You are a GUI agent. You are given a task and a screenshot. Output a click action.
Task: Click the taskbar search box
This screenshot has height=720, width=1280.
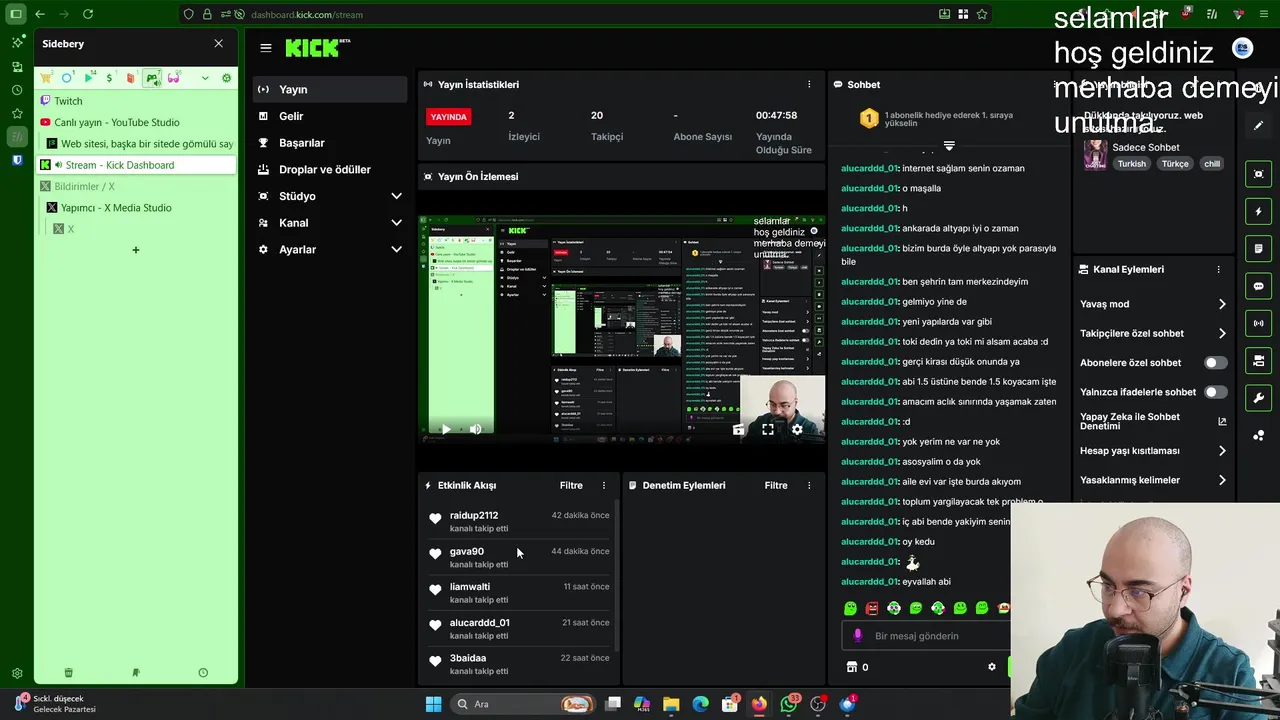click(523, 704)
